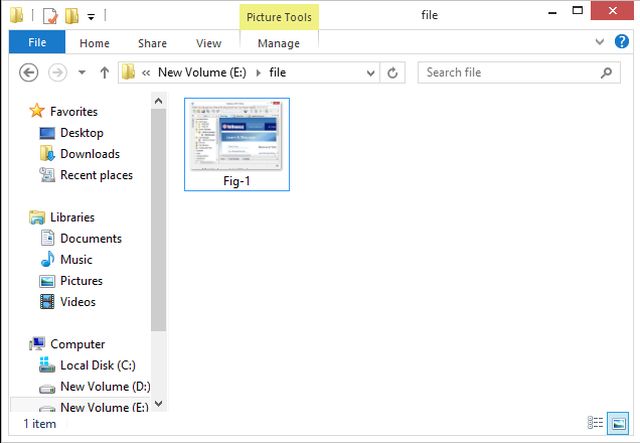Maximize the file window
This screenshot has height=443, width=640.
pos(578,11)
